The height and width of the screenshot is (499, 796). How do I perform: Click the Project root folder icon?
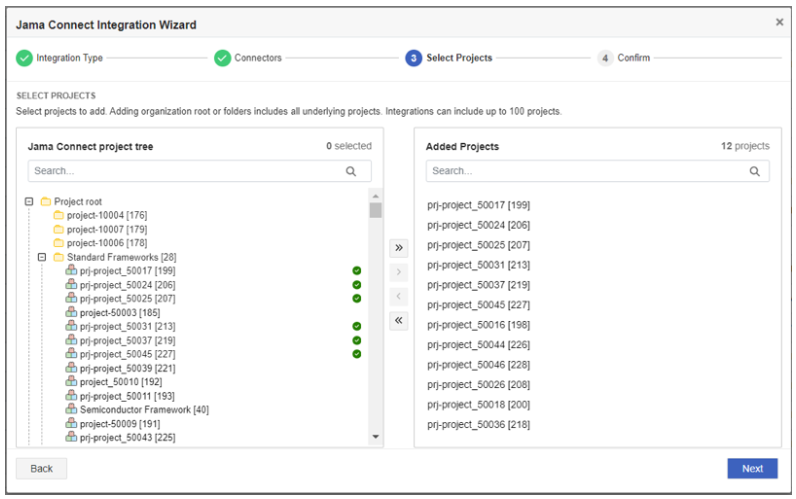46,202
